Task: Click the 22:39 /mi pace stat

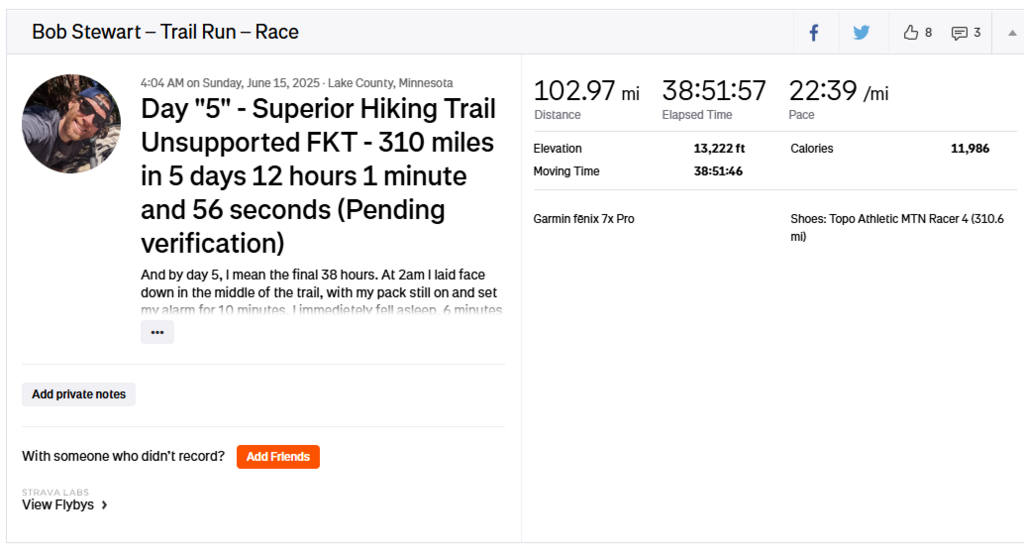Action: pyautogui.click(x=838, y=92)
